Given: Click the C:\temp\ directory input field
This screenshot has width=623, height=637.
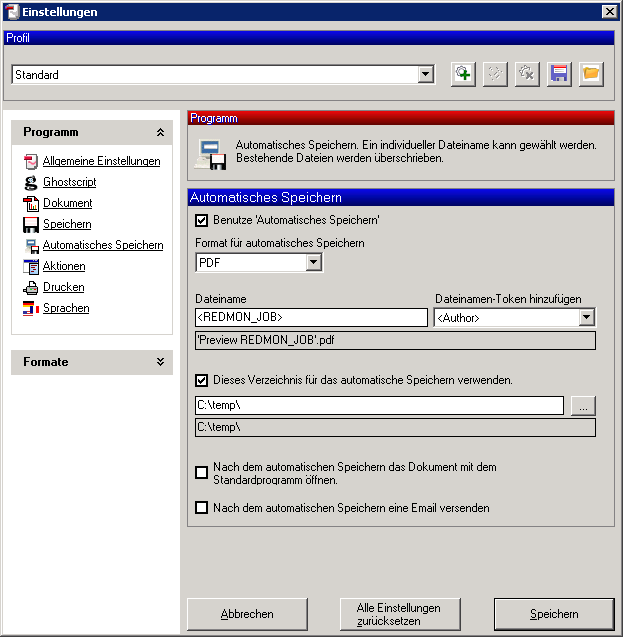Looking at the screenshot, I should (379, 405).
